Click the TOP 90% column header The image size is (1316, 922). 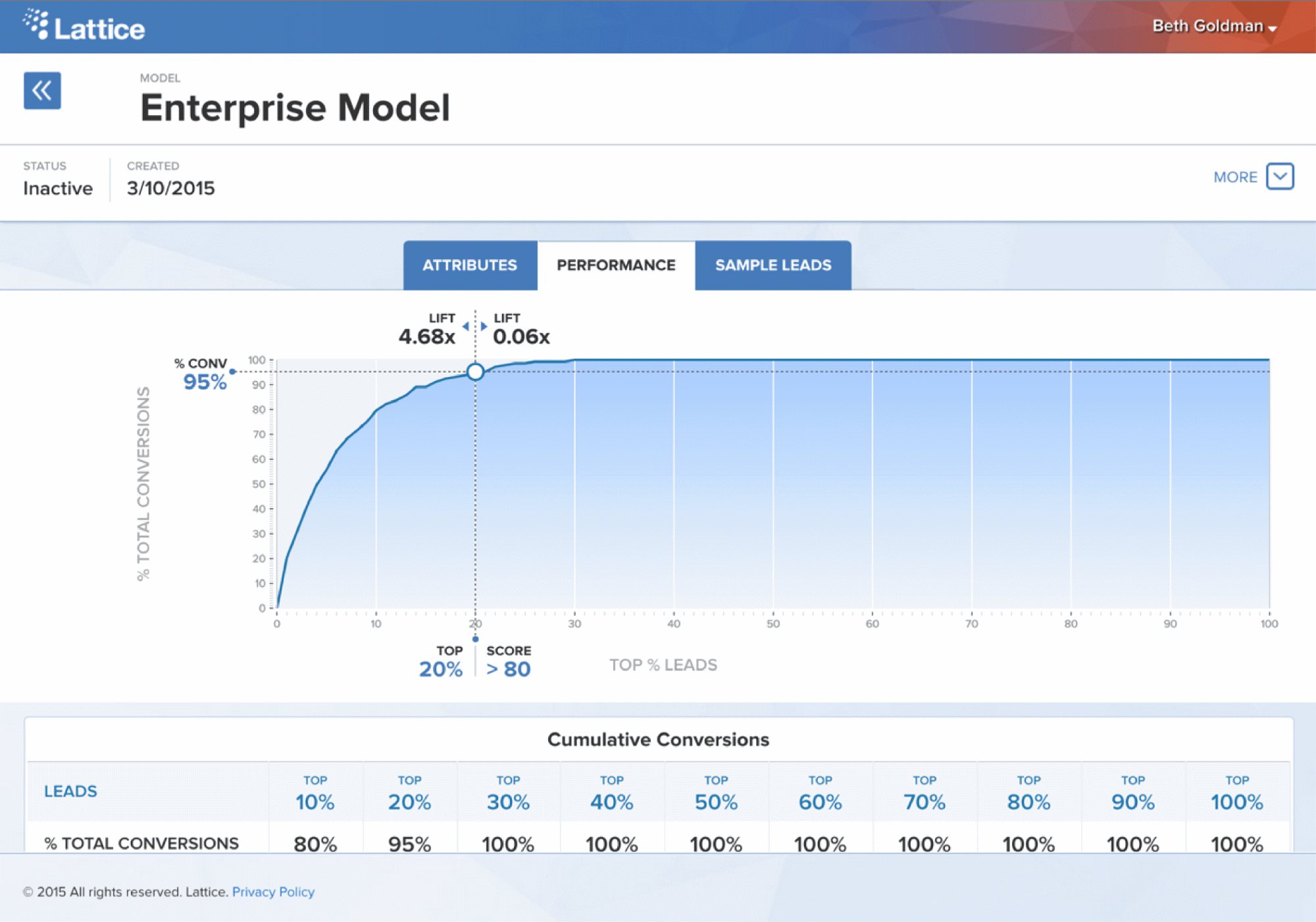[x=1132, y=793]
